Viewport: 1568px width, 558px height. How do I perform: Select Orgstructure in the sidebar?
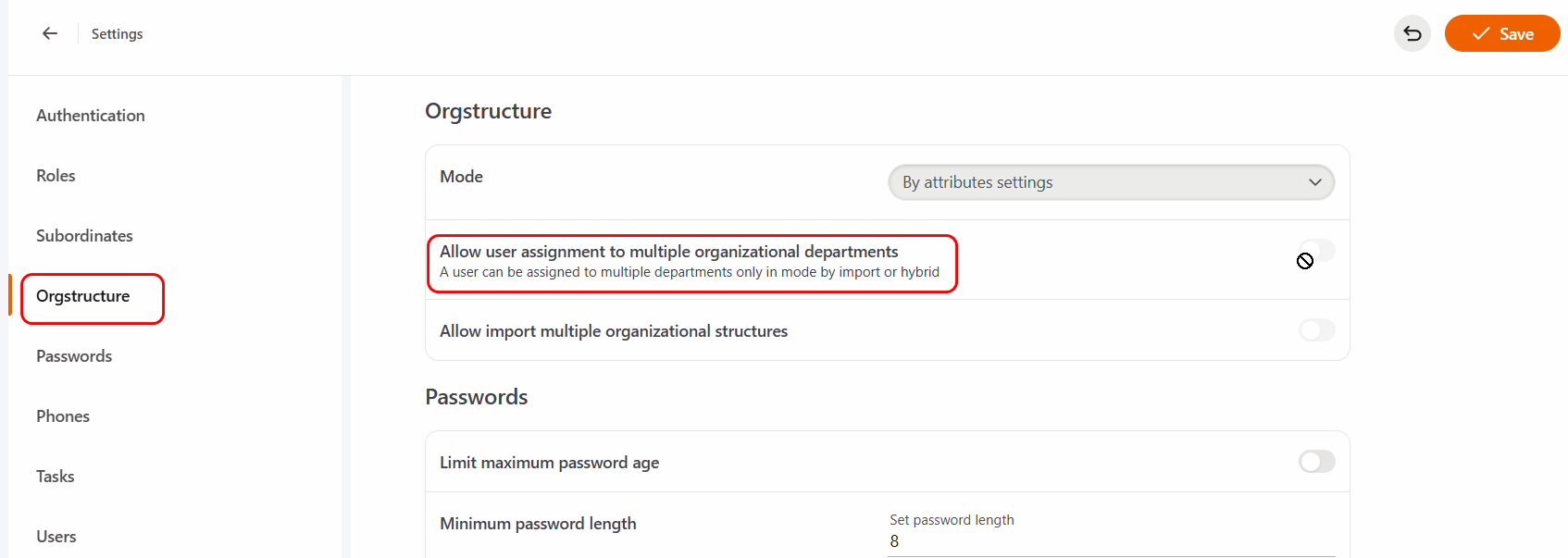(x=83, y=296)
